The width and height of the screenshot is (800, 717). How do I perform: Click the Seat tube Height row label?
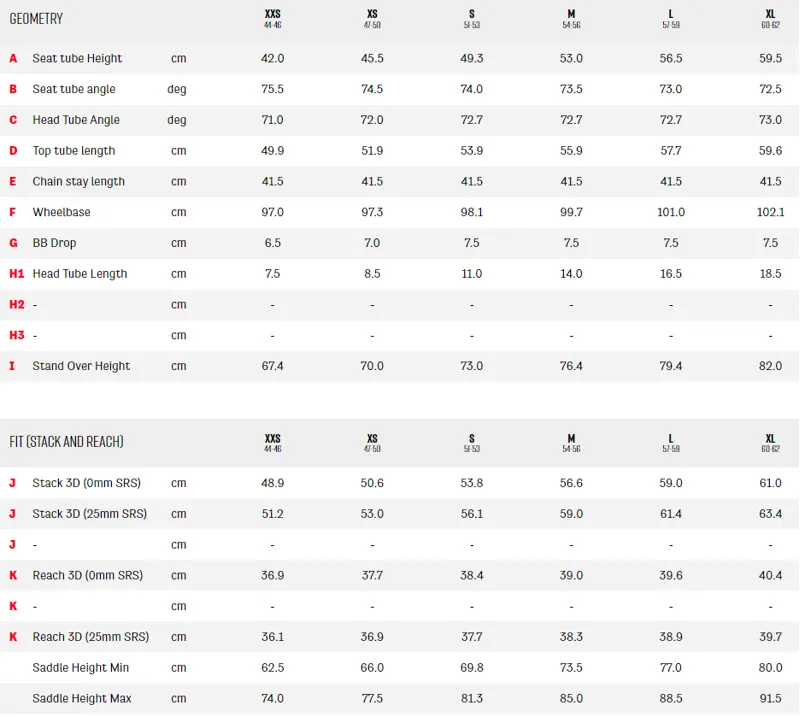(x=77, y=58)
